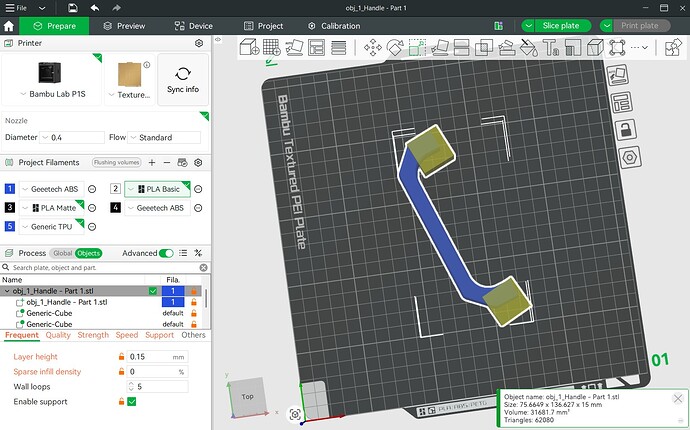Select the Scale tool icon
The image size is (690, 430).
pyautogui.click(x=417, y=47)
